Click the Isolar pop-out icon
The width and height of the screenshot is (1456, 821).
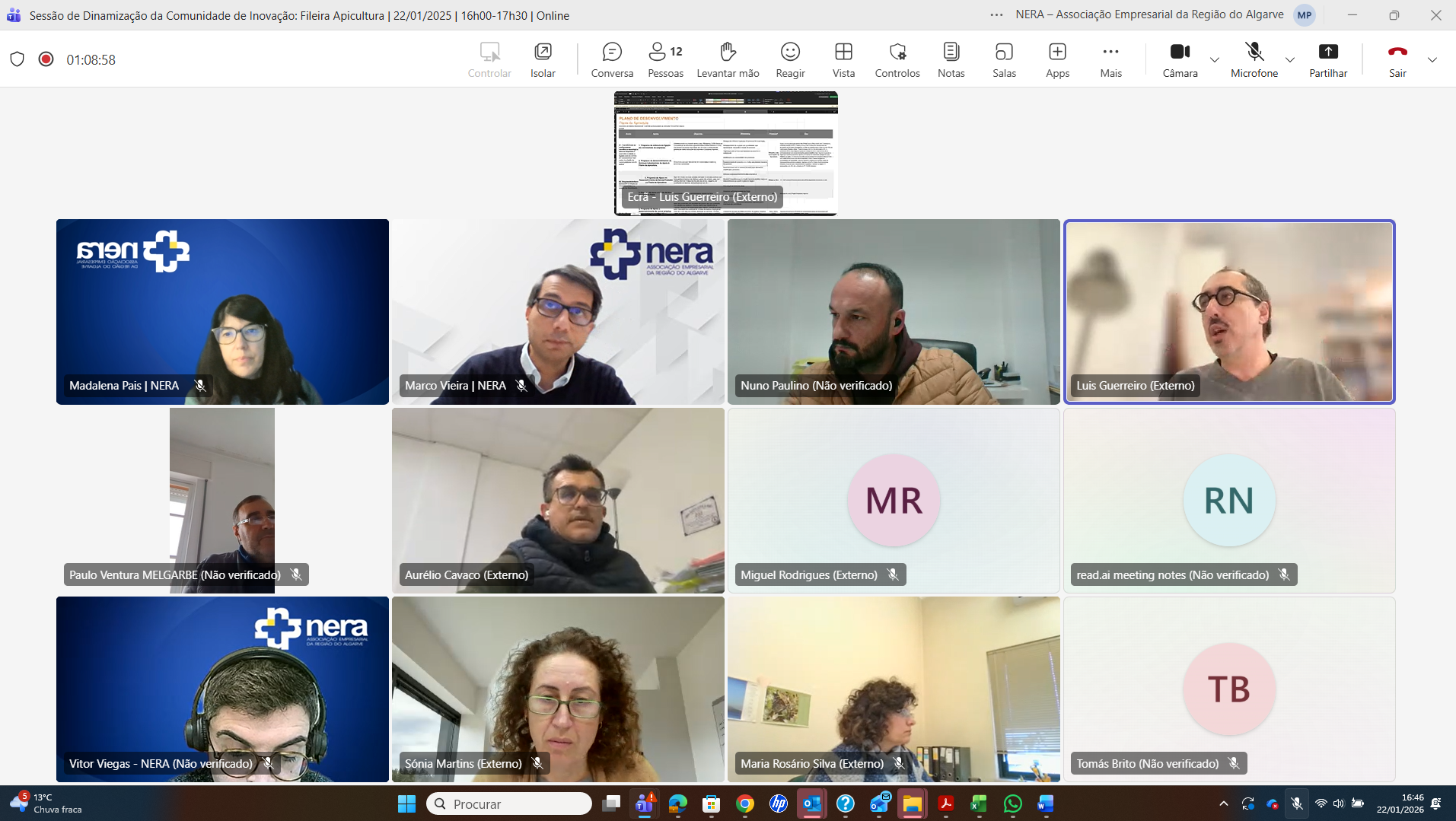click(542, 59)
